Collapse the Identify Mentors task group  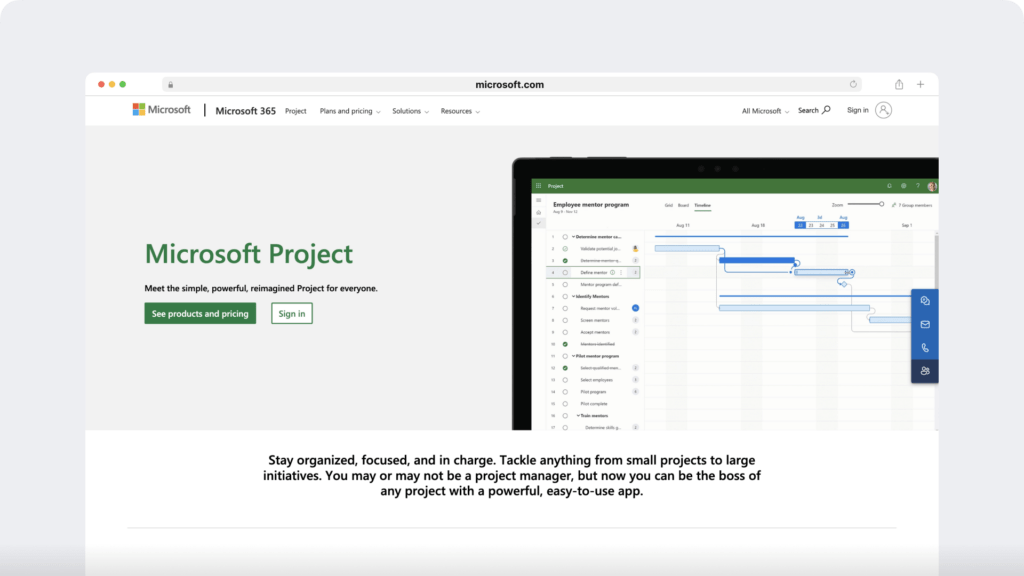point(573,296)
